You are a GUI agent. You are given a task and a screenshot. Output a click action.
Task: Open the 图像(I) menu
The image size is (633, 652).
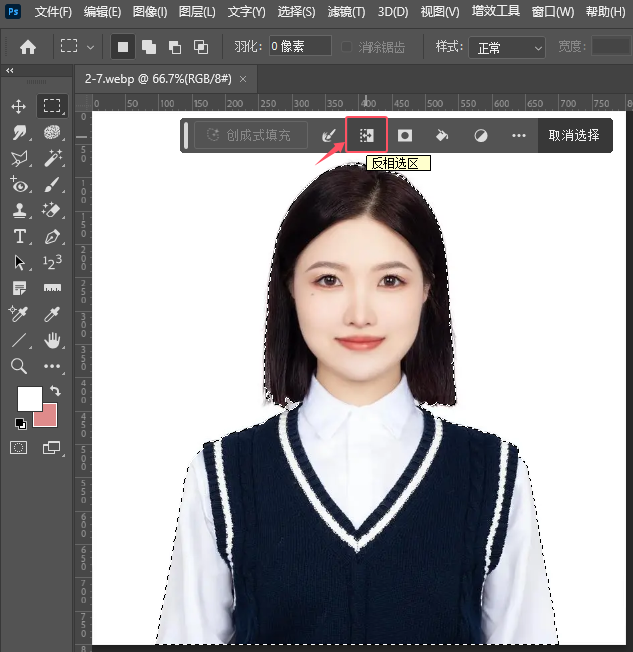pyautogui.click(x=150, y=12)
